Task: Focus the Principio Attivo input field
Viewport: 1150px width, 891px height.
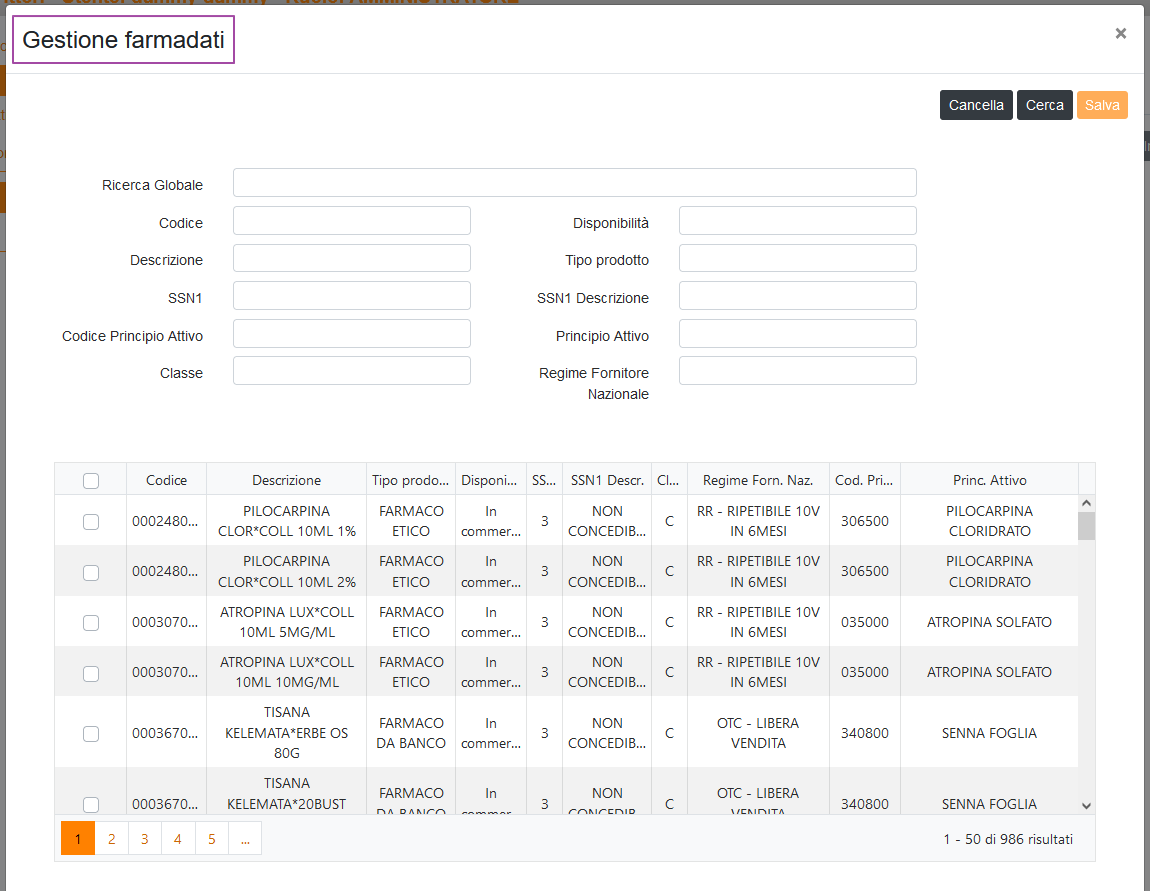Action: click(797, 334)
